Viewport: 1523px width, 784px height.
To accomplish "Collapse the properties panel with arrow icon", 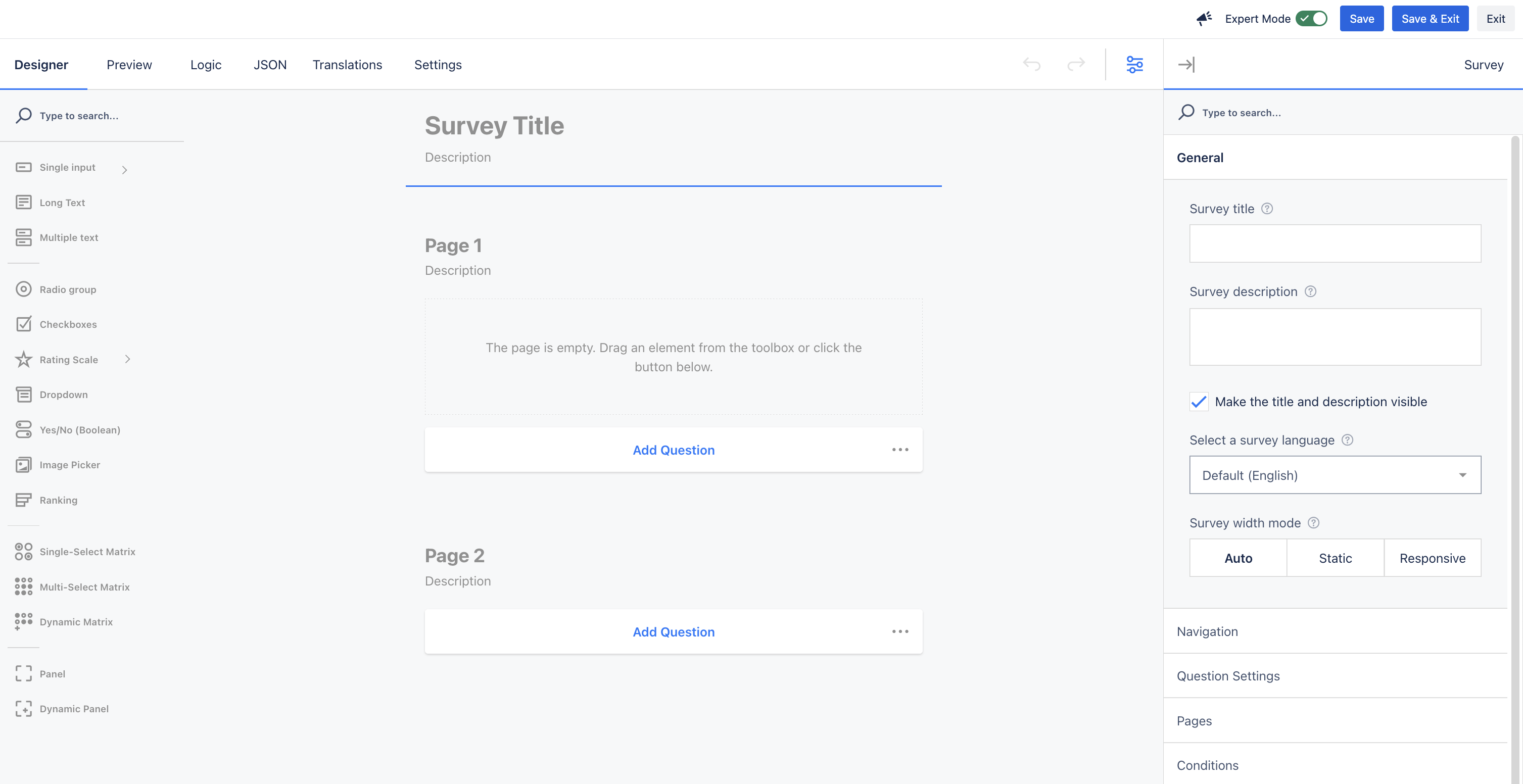I will (1186, 65).
